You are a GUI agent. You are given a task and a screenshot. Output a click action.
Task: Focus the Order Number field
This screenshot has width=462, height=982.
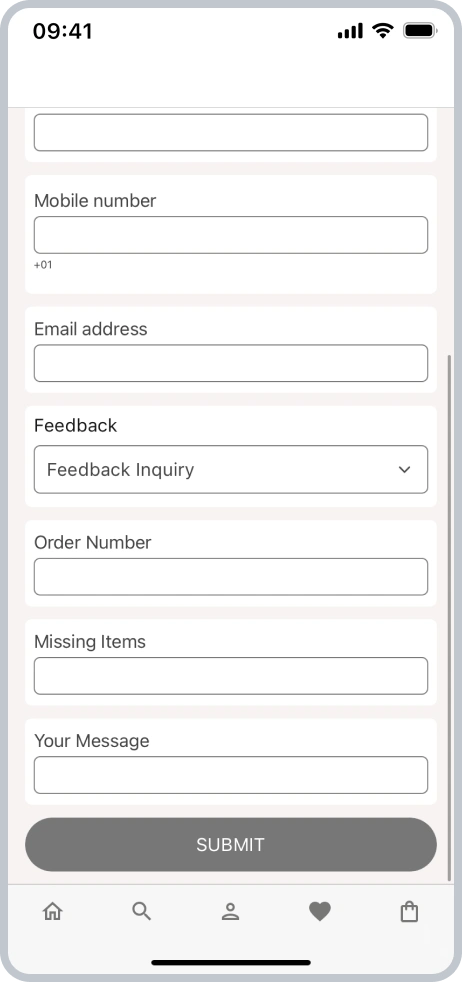tap(231, 577)
